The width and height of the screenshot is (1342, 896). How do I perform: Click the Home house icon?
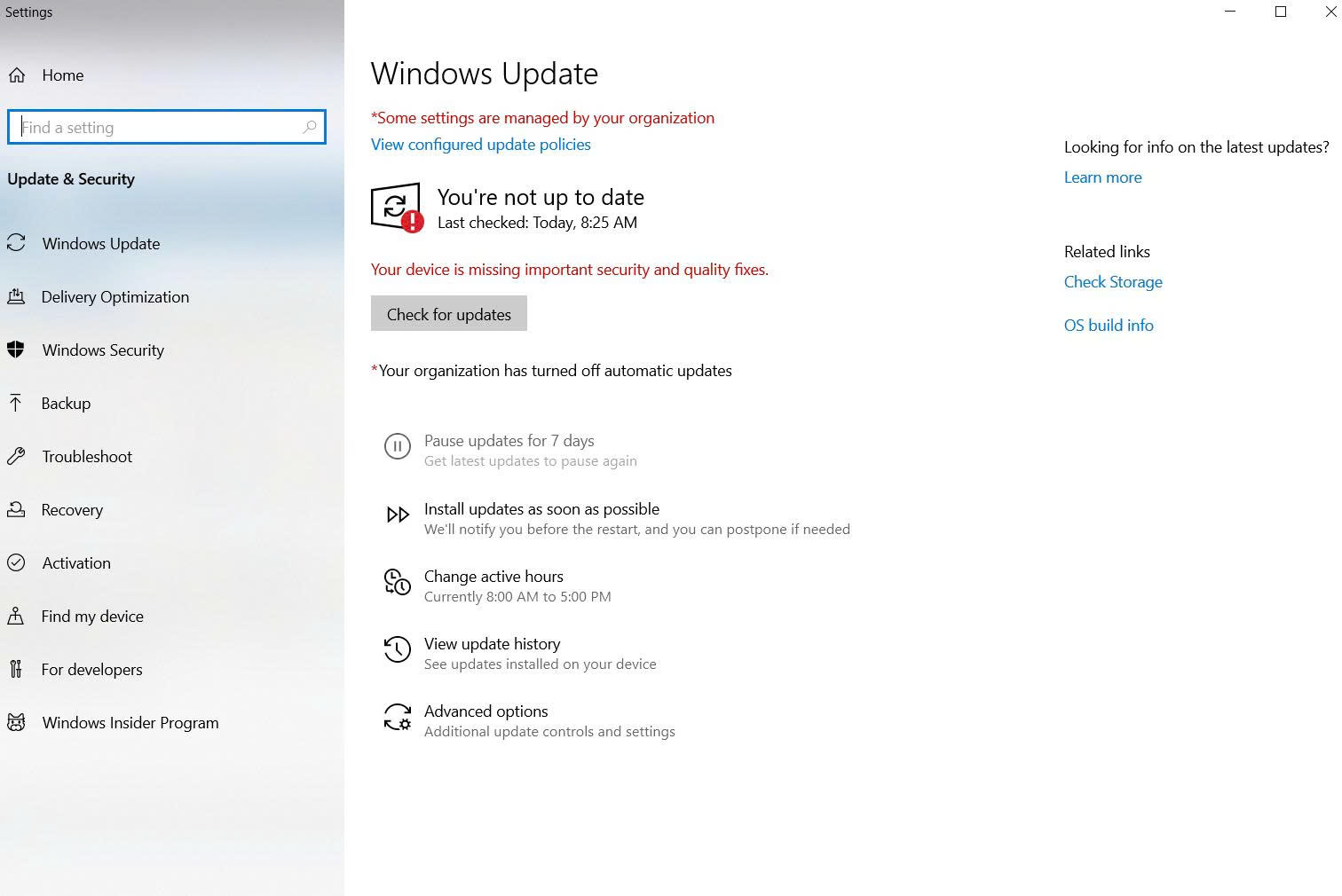[x=17, y=75]
